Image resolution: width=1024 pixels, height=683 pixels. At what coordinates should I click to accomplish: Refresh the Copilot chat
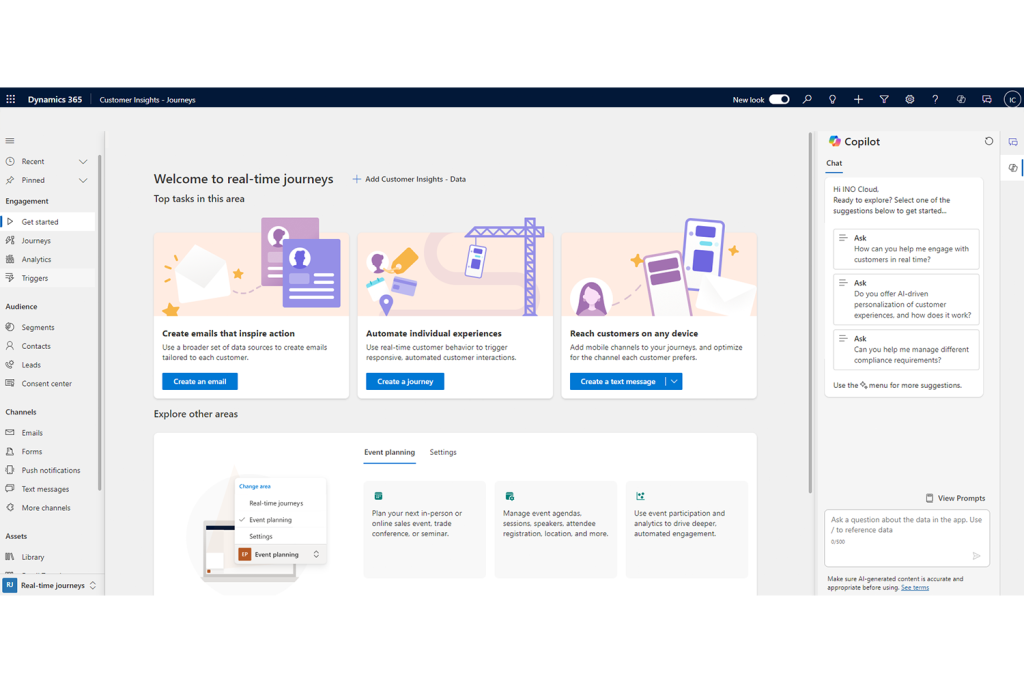(989, 141)
